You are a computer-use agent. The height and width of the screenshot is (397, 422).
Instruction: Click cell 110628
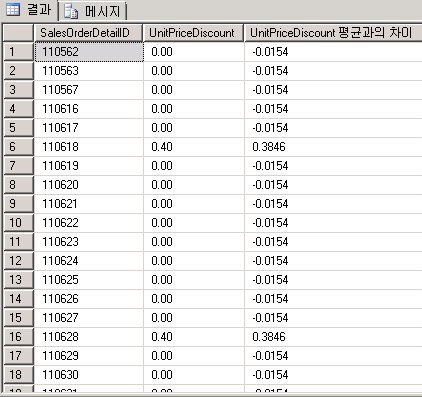pyautogui.click(x=89, y=337)
